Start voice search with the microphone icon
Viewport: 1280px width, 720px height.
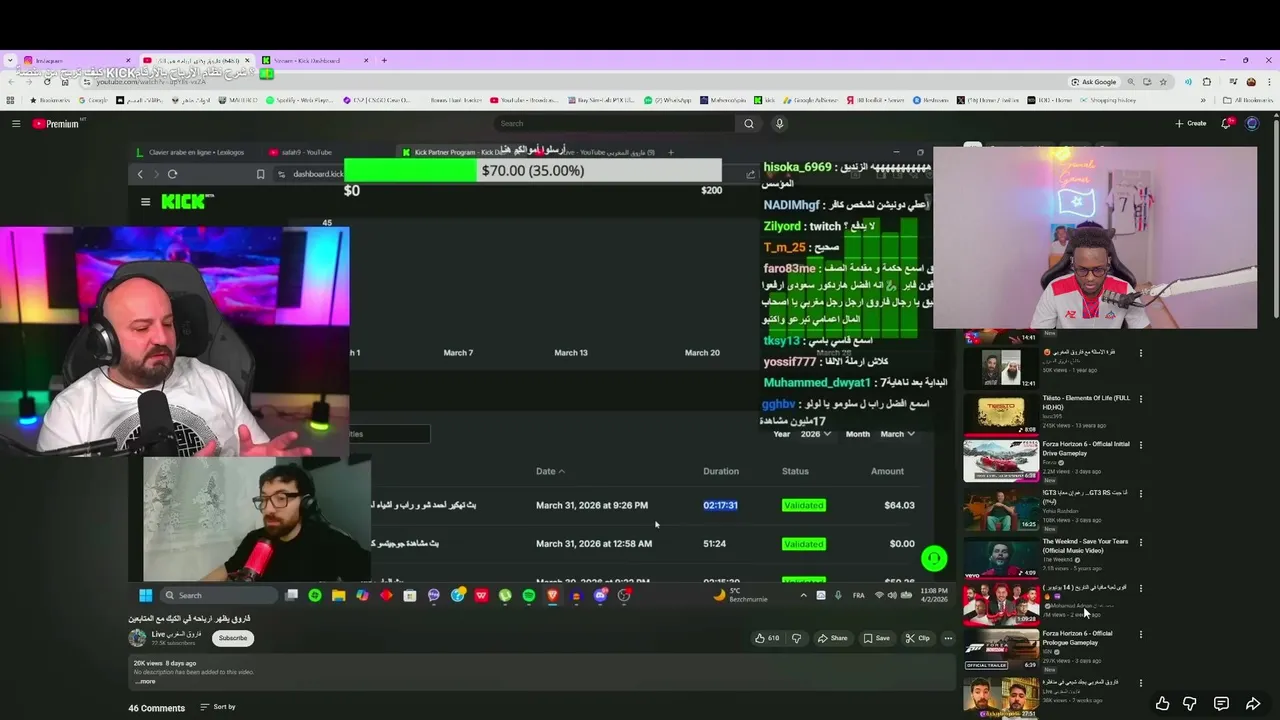click(x=779, y=124)
